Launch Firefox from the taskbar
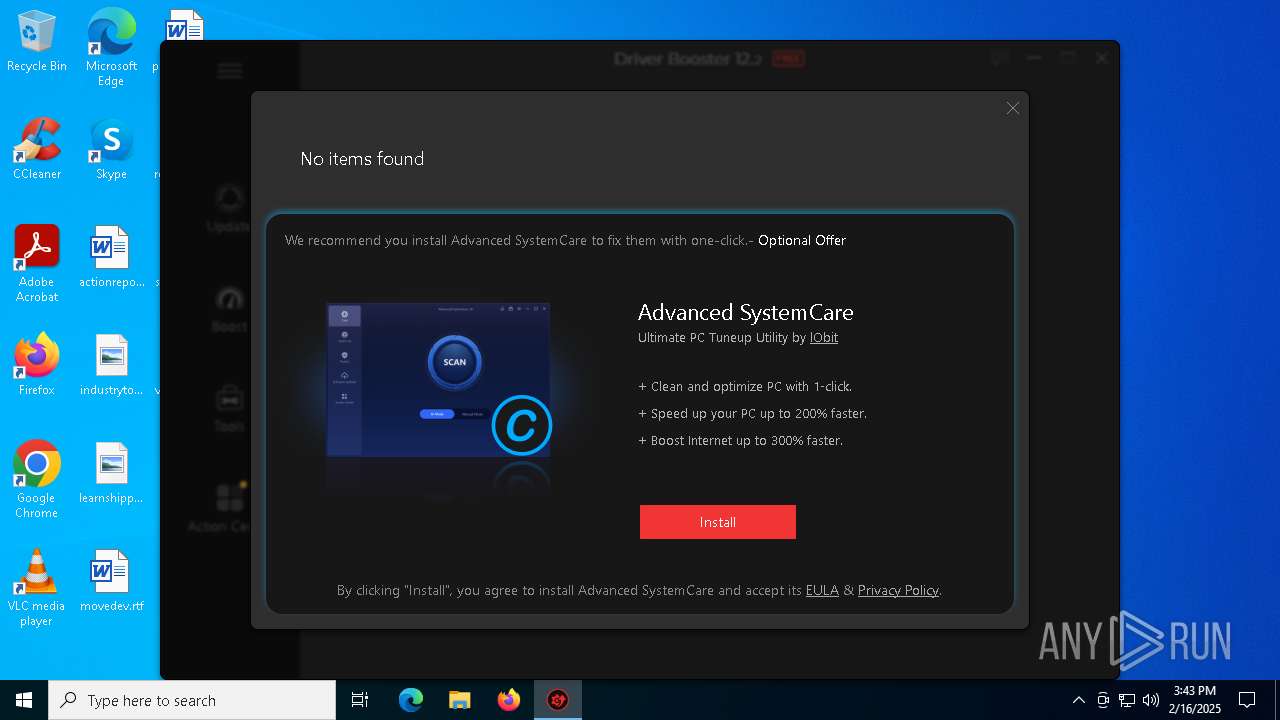This screenshot has width=1280, height=720. coord(509,700)
